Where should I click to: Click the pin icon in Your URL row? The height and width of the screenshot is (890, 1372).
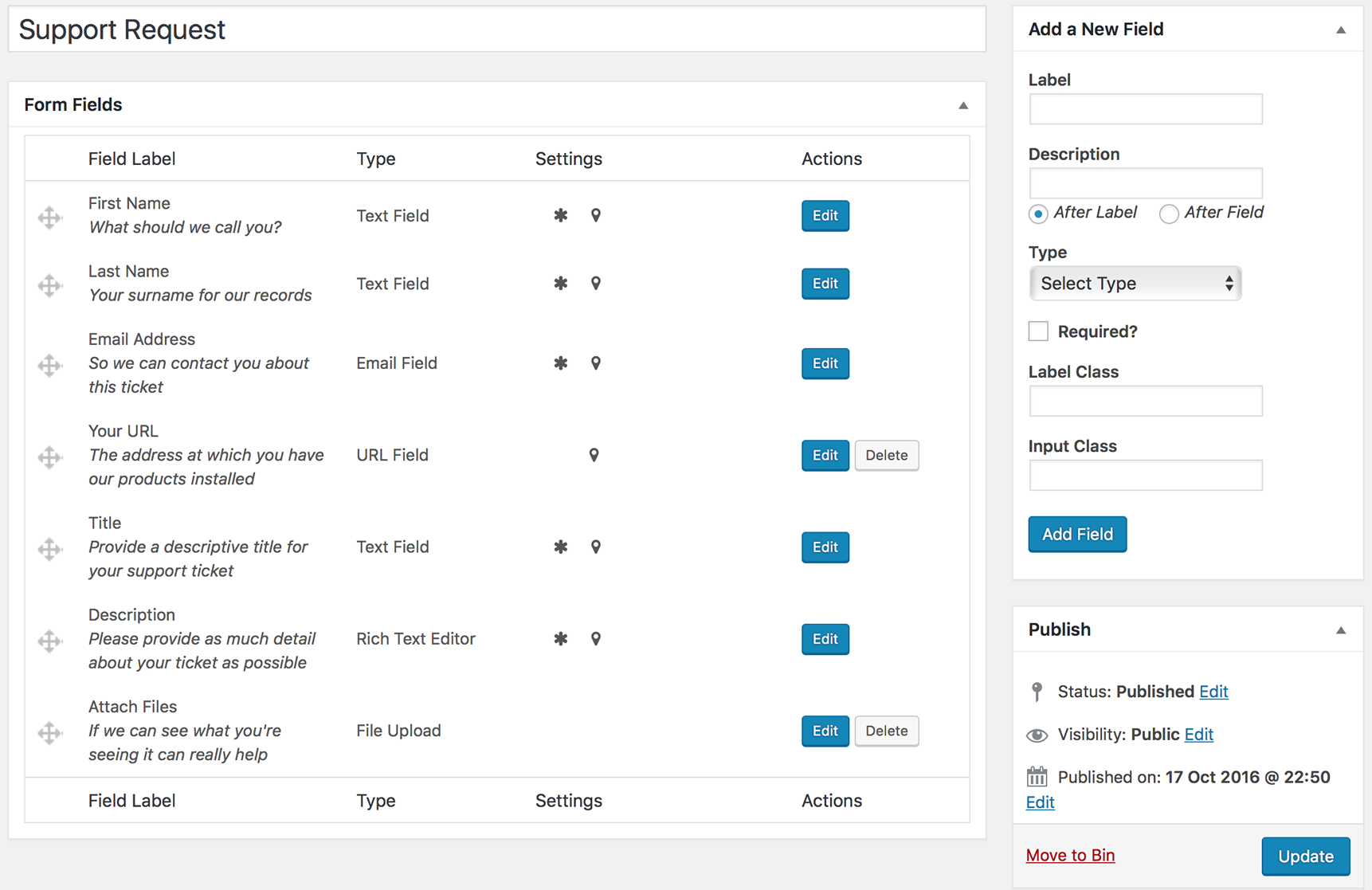[594, 455]
